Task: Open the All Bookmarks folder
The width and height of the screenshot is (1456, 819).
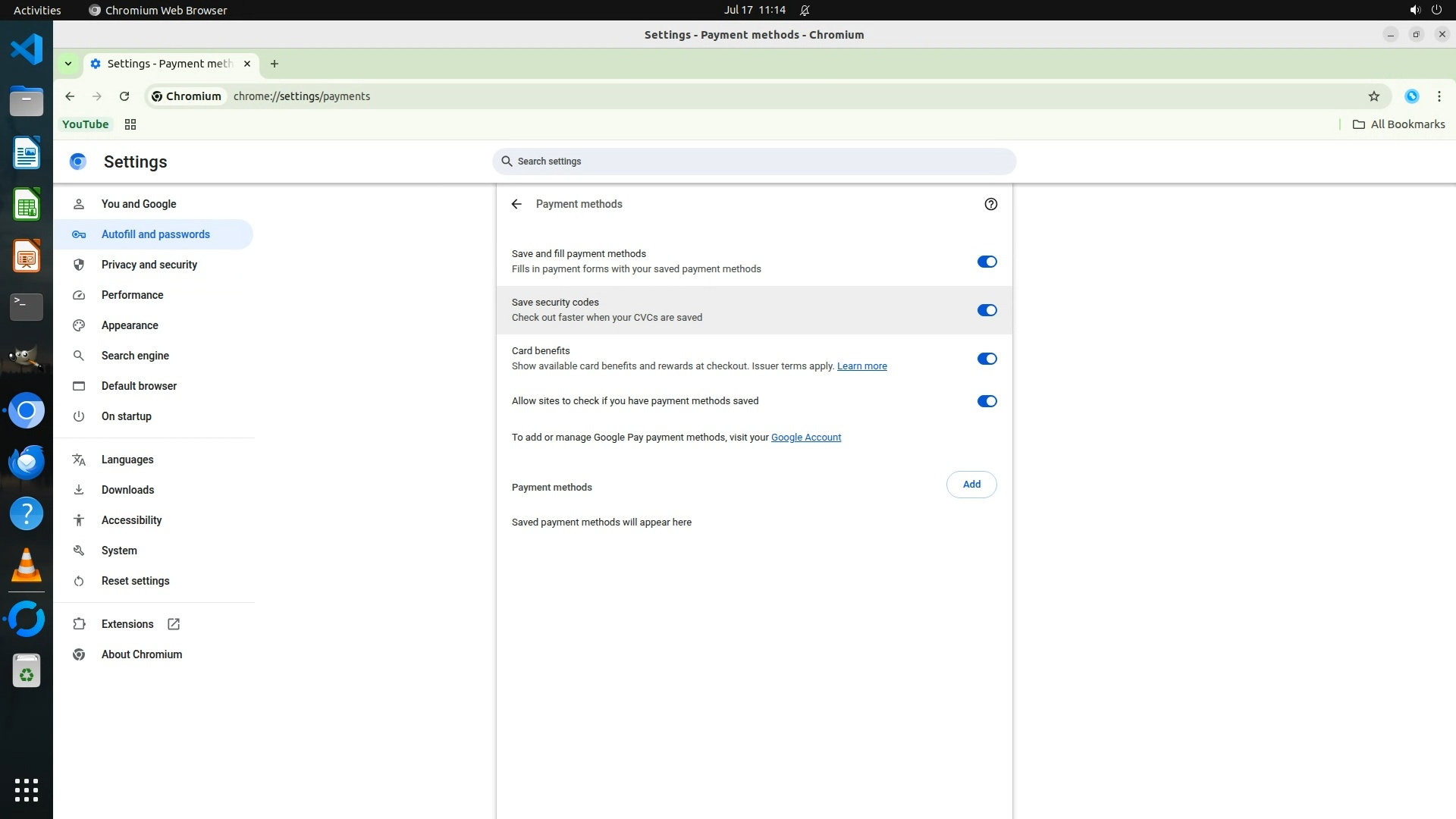Action: pyautogui.click(x=1399, y=124)
